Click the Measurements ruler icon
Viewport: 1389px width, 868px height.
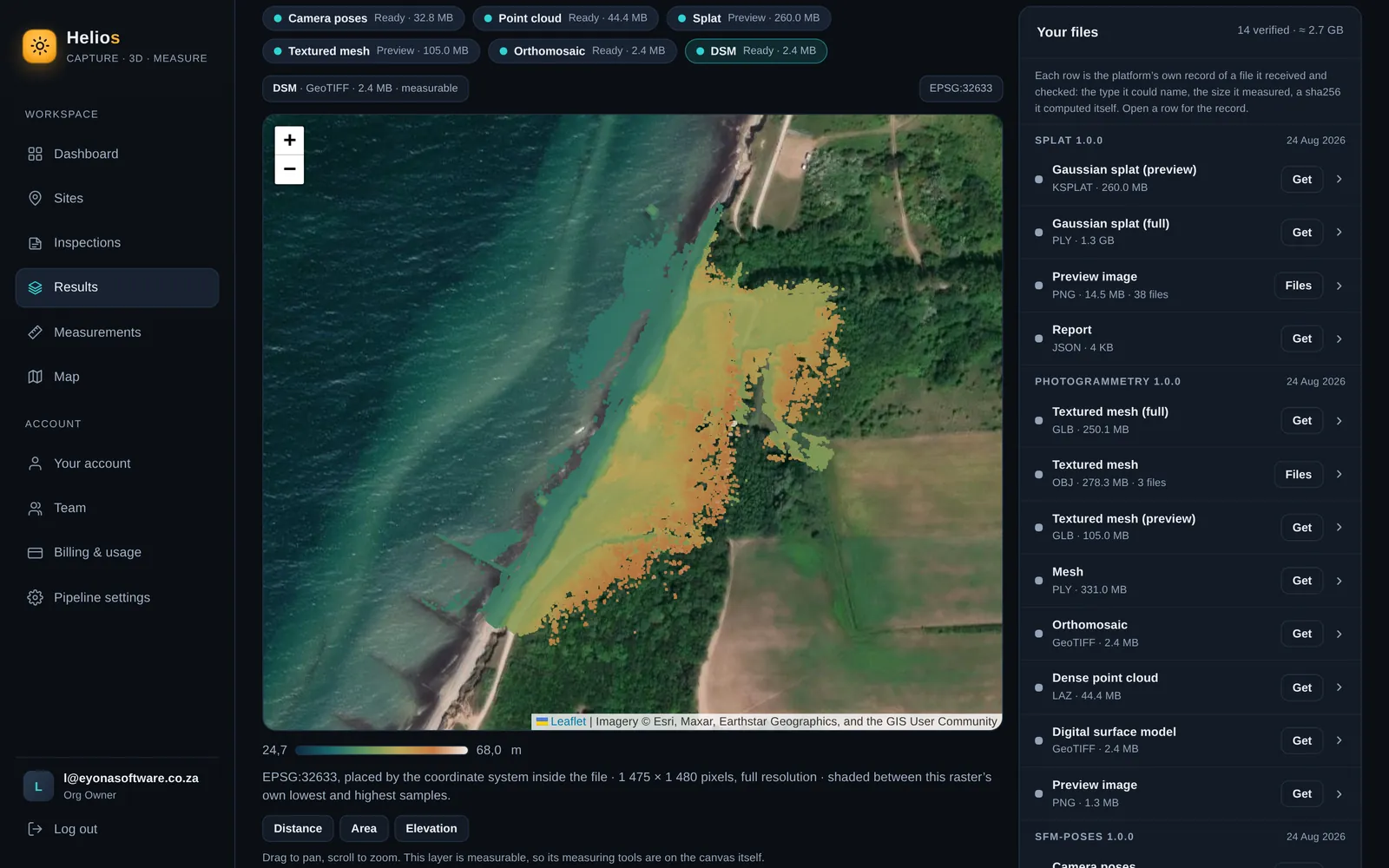tap(35, 332)
